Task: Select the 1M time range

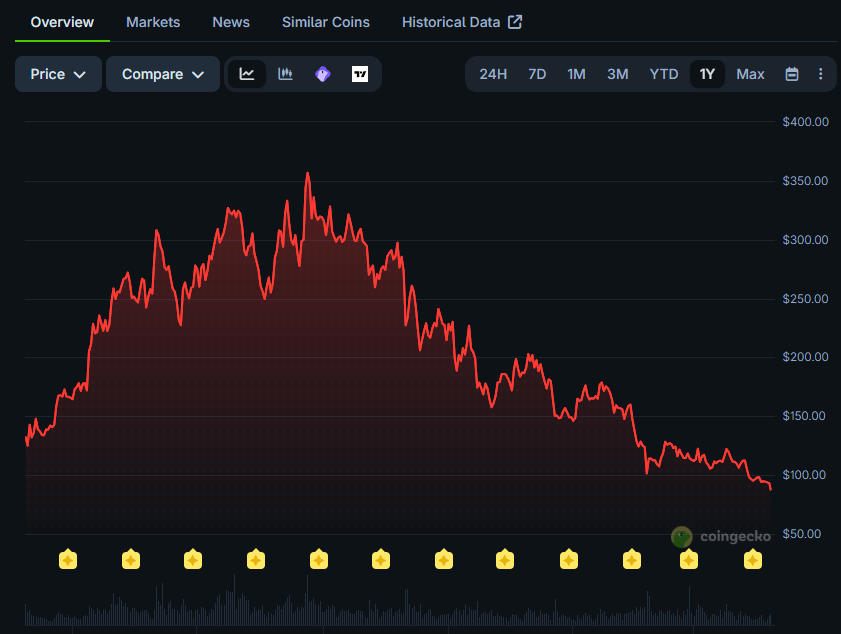Action: pyautogui.click(x=576, y=74)
